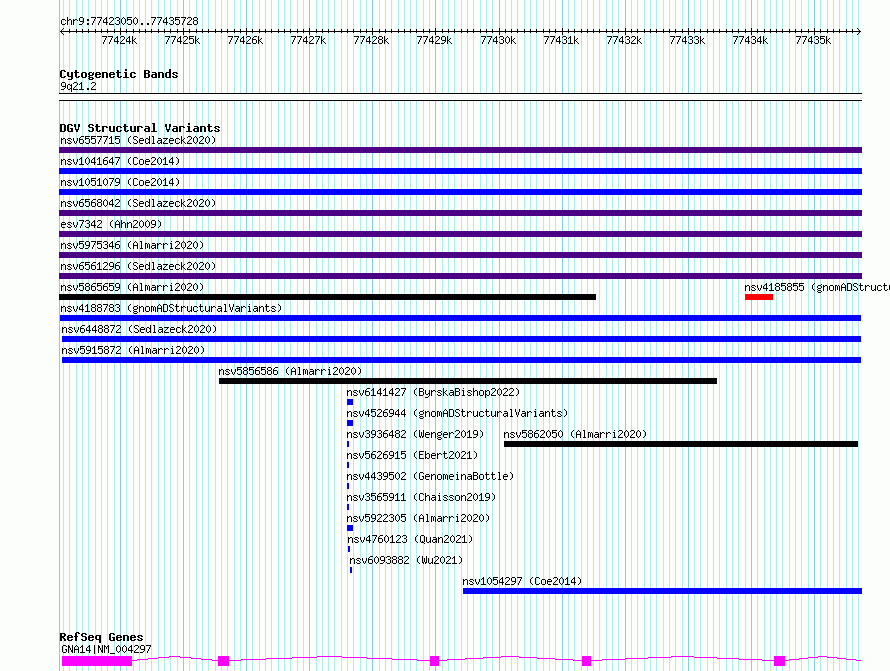Select the black nsv5856586 variant bar
This screenshot has height=671, width=890.
click(468, 381)
